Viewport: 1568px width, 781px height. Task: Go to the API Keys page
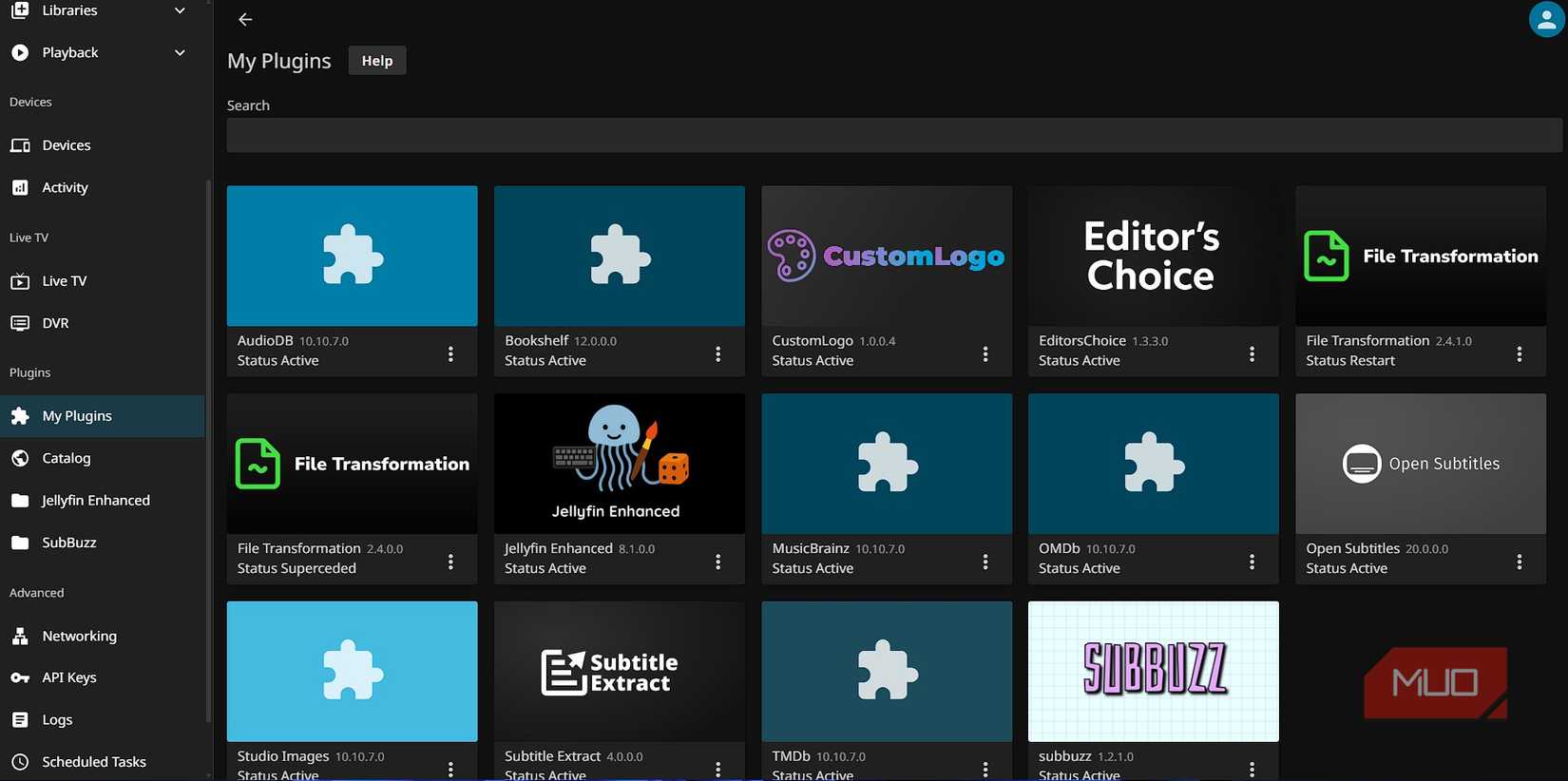103,677
